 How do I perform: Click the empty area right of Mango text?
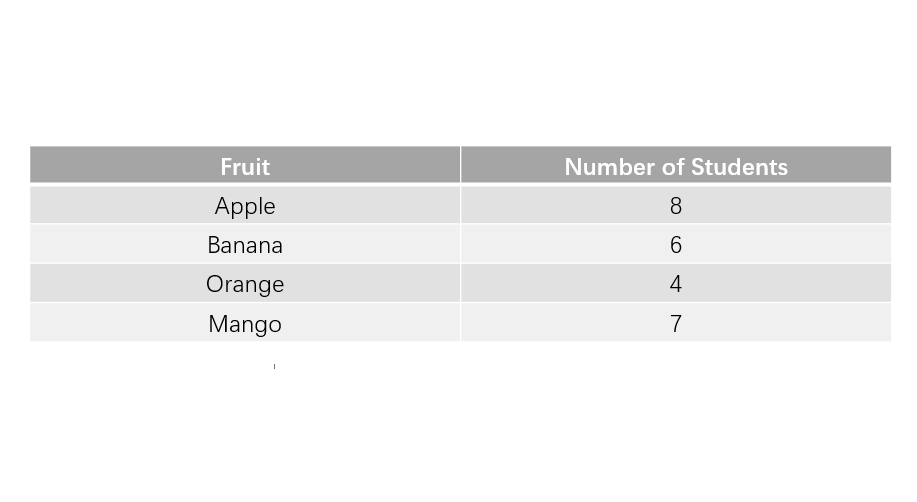pyautogui.click(x=371, y=322)
